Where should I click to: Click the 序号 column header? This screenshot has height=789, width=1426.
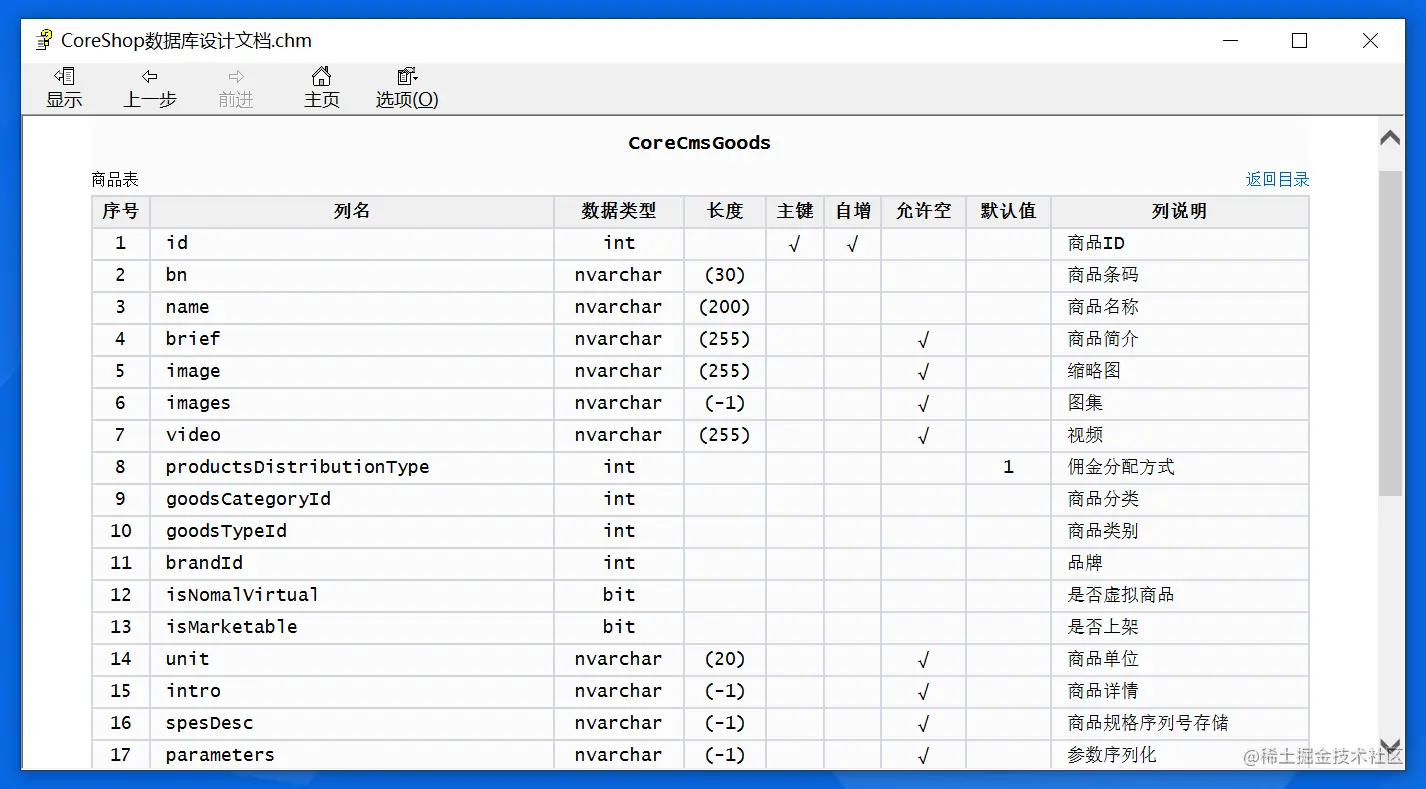point(121,211)
